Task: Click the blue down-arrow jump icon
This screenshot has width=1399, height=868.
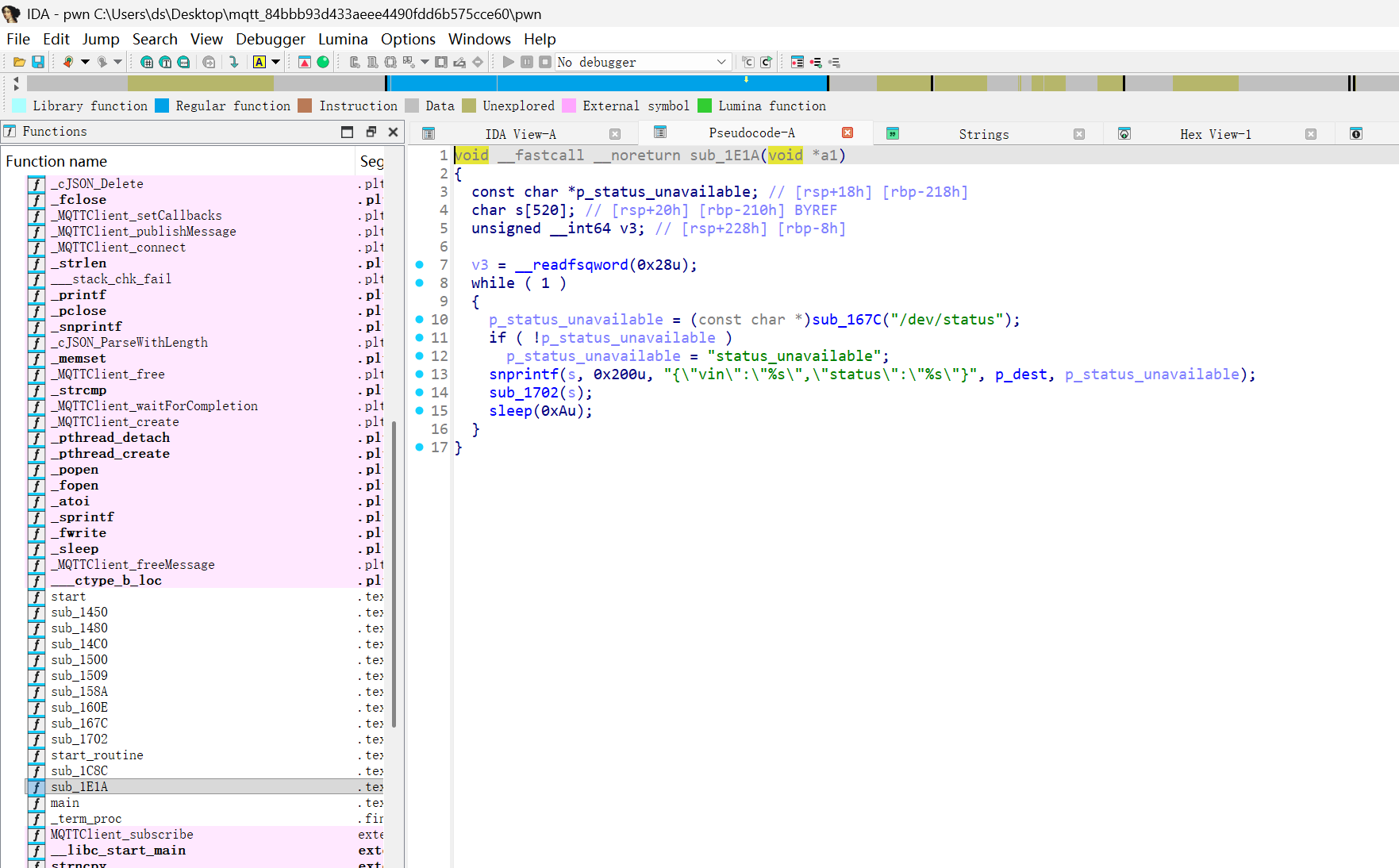Action: [233, 62]
